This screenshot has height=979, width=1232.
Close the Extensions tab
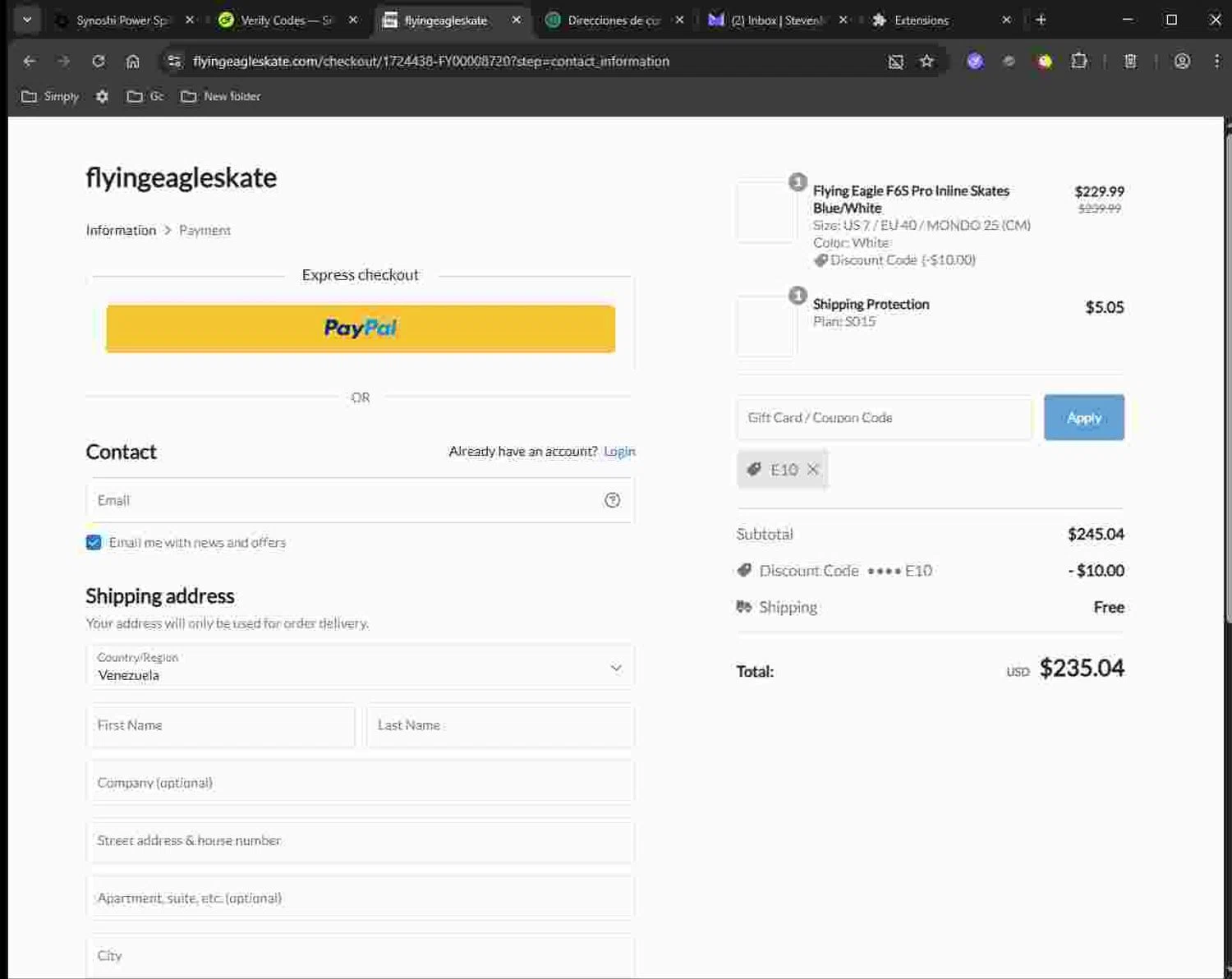pos(1006,20)
